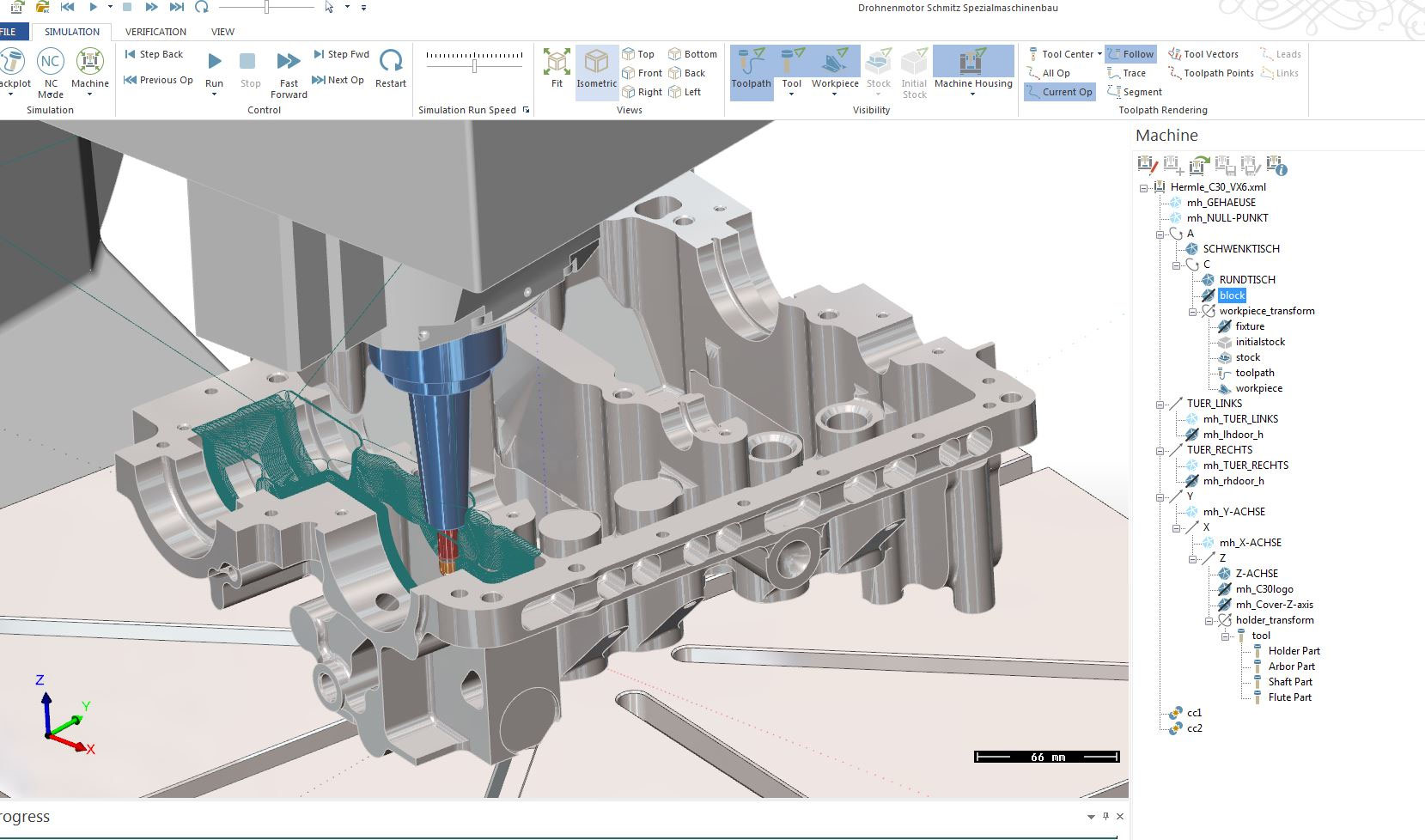The width and height of the screenshot is (1425, 840).
Task: Switch to the VERIFICATION tab
Action: pos(155,32)
